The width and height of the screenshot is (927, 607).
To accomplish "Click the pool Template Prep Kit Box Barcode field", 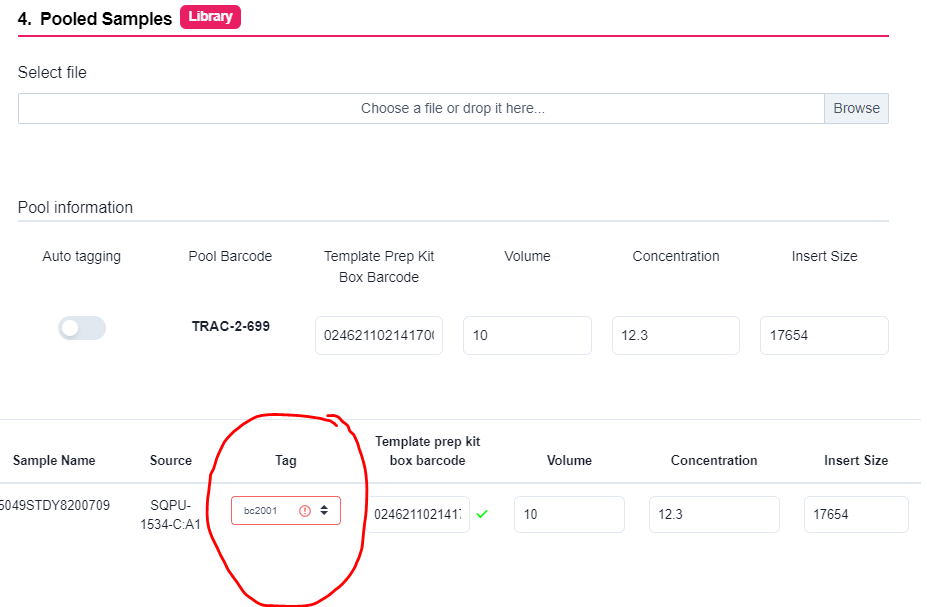I will [x=379, y=335].
